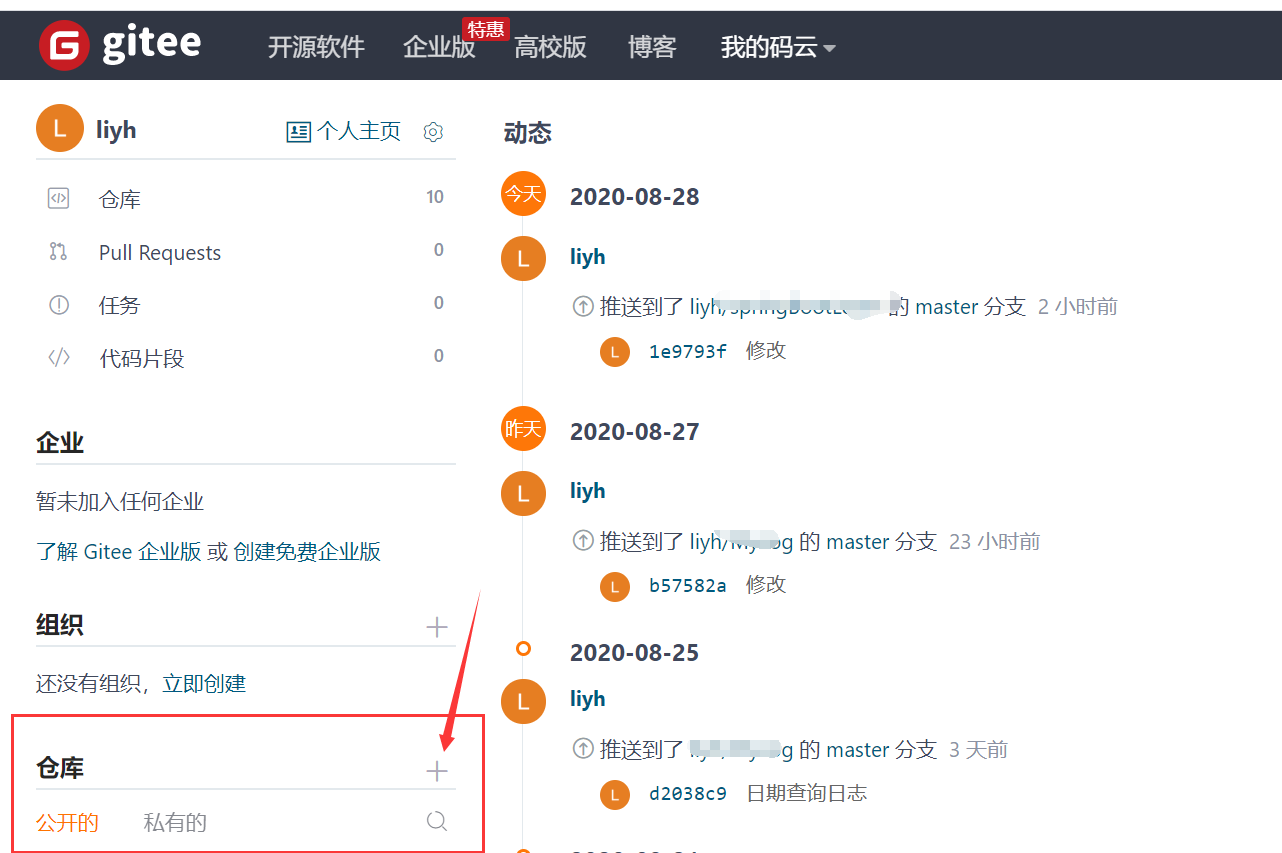The width and height of the screenshot is (1282, 853).
Task: Expand the 我的码云 dropdown menu
Action: [778, 47]
